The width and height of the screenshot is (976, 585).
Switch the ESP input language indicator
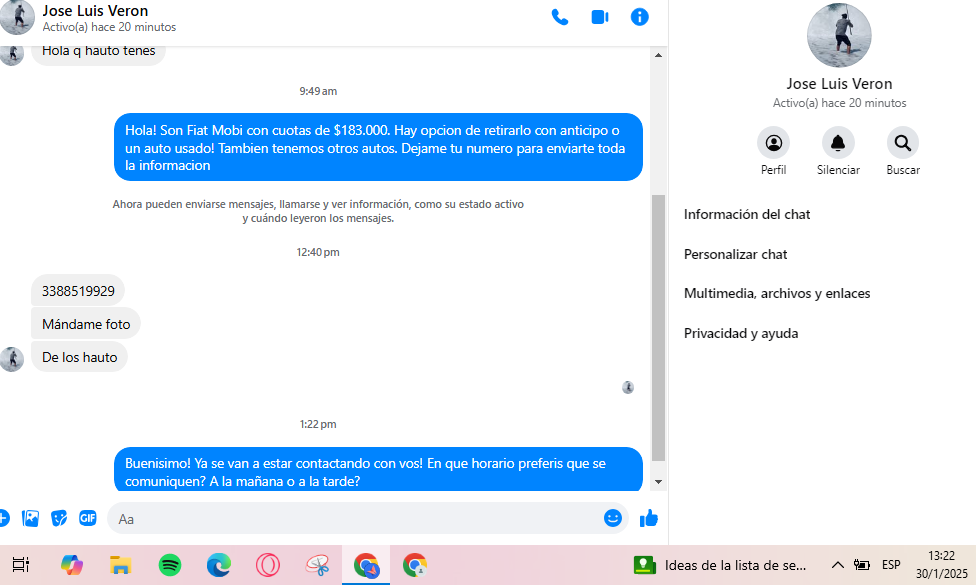[x=891, y=565]
